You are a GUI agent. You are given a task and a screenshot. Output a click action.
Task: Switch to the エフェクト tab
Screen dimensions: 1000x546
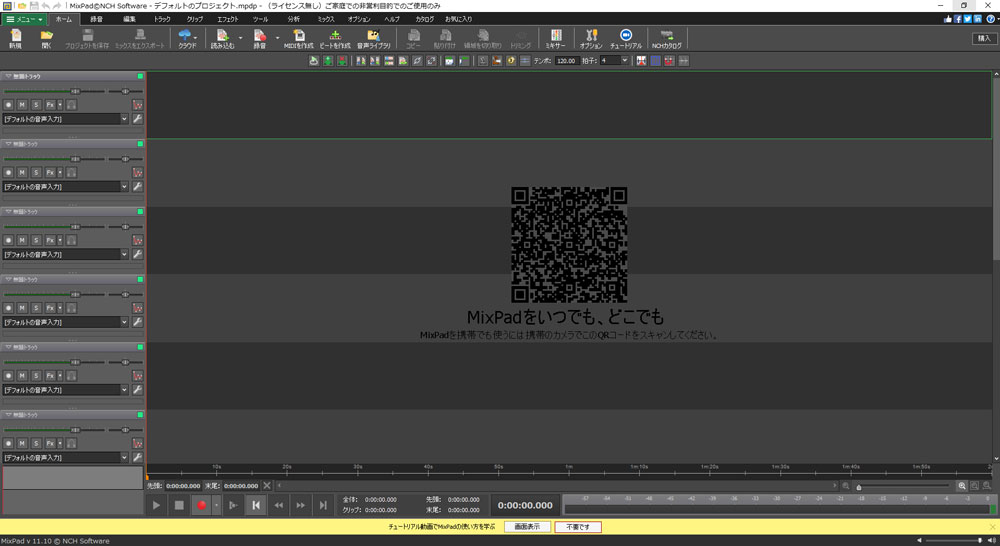tap(228, 19)
